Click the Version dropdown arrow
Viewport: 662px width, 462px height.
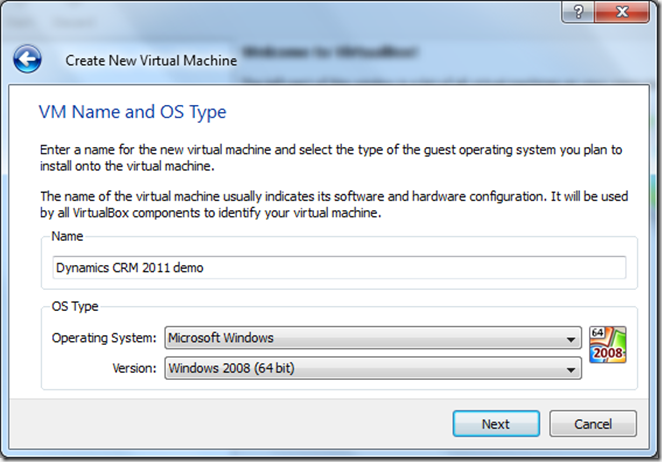click(x=571, y=369)
